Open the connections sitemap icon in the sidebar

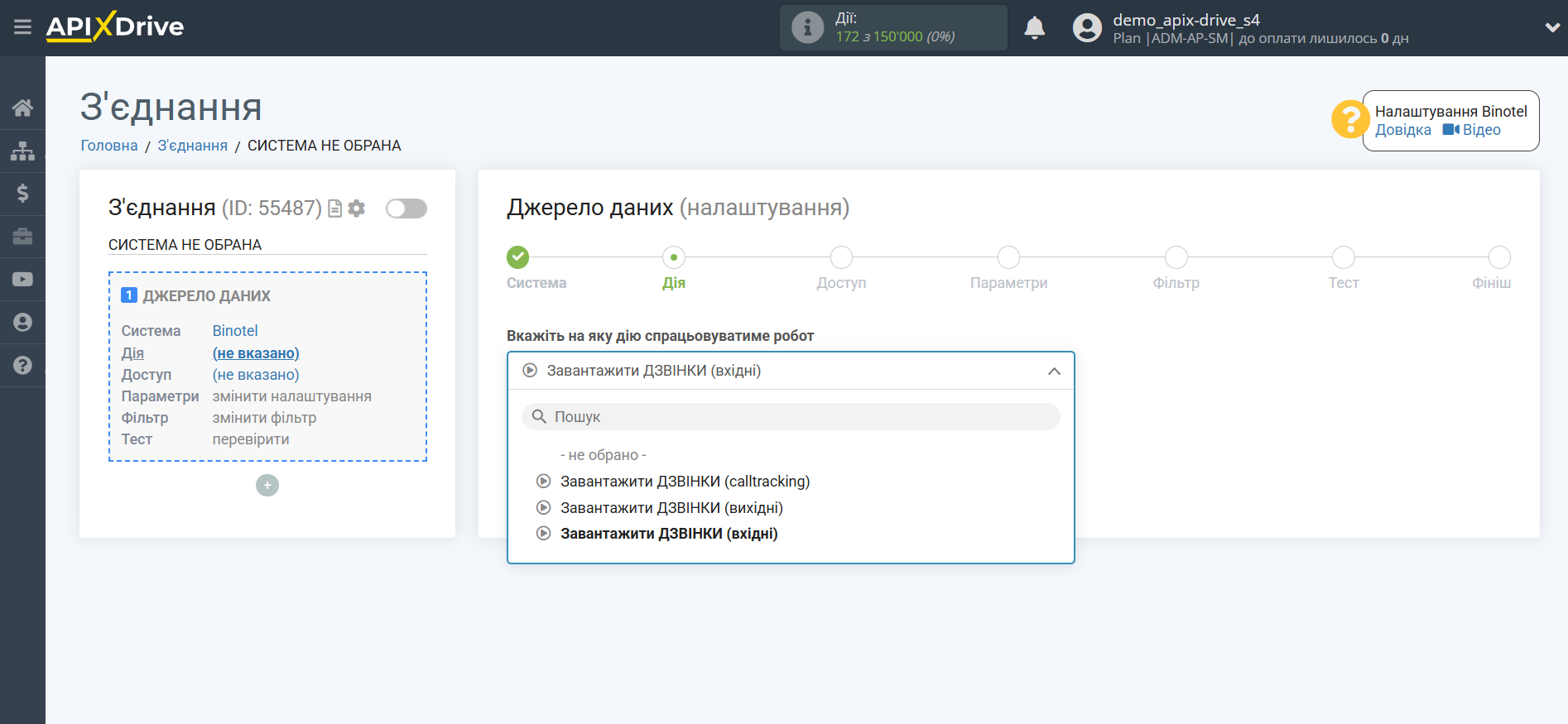22,151
